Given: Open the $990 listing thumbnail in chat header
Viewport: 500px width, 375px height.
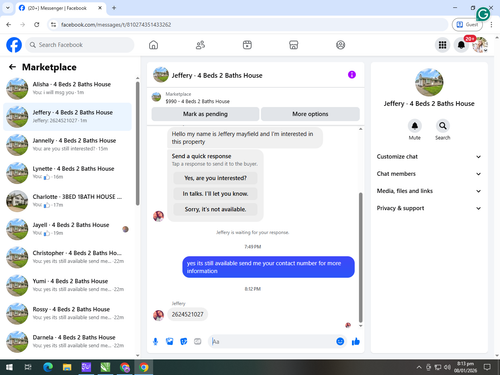Looking at the screenshot, I should pos(156,97).
